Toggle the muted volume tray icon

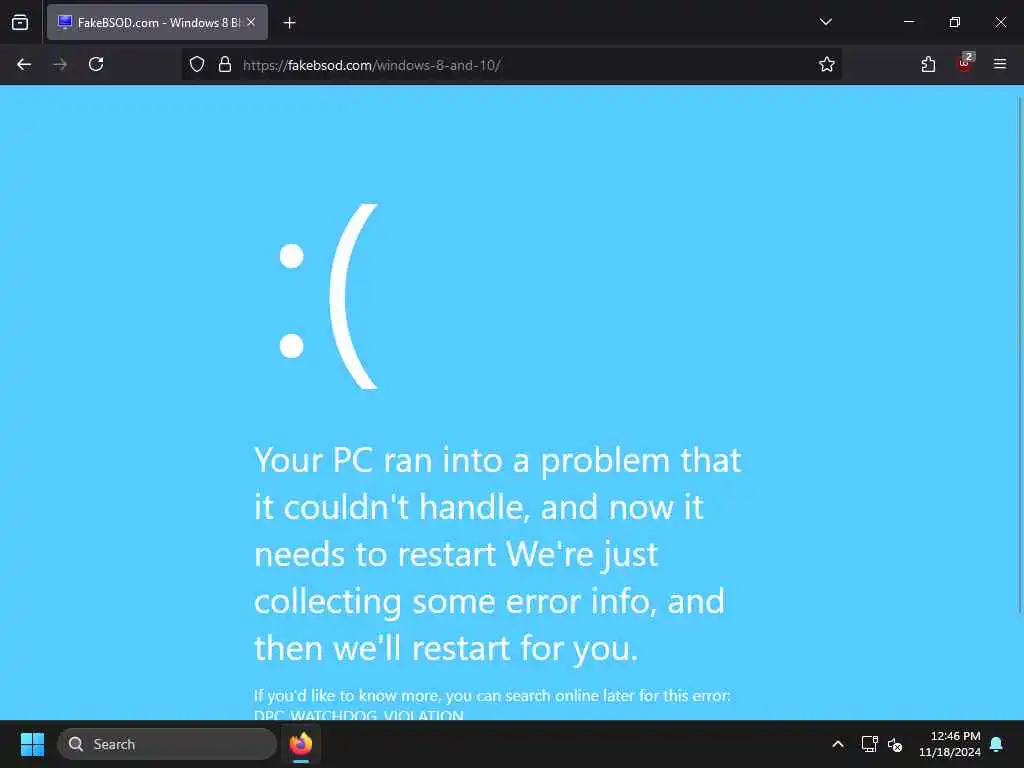pyautogui.click(x=895, y=744)
